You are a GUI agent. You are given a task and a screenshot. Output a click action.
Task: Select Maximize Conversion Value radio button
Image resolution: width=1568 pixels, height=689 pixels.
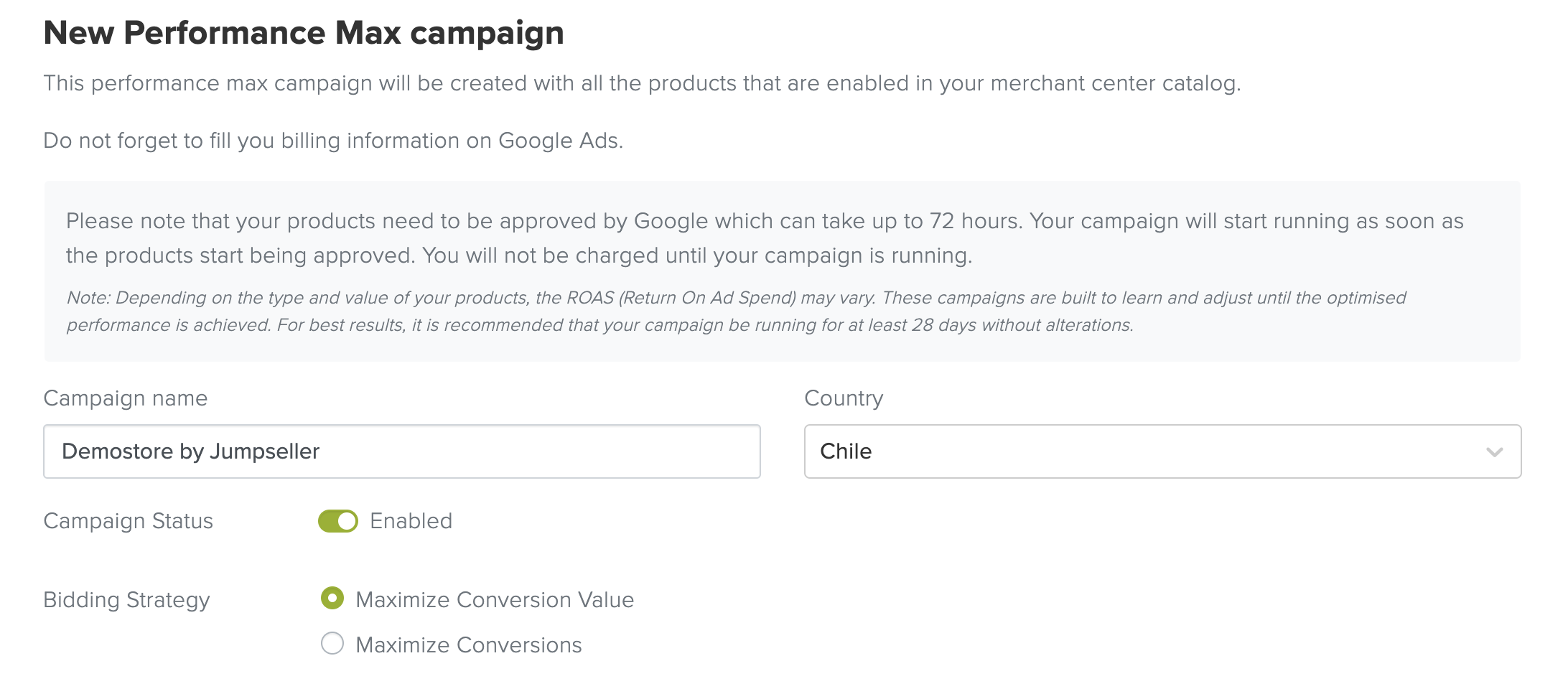pyautogui.click(x=332, y=598)
